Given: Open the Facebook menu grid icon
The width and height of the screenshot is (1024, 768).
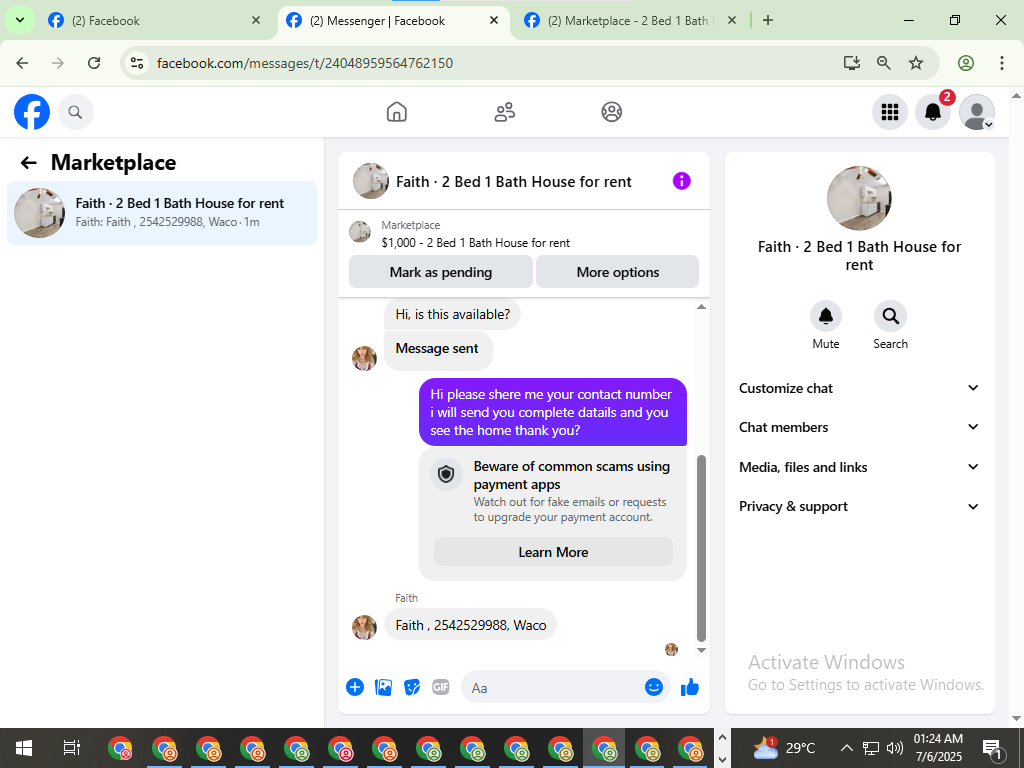Looking at the screenshot, I should click(x=889, y=112).
